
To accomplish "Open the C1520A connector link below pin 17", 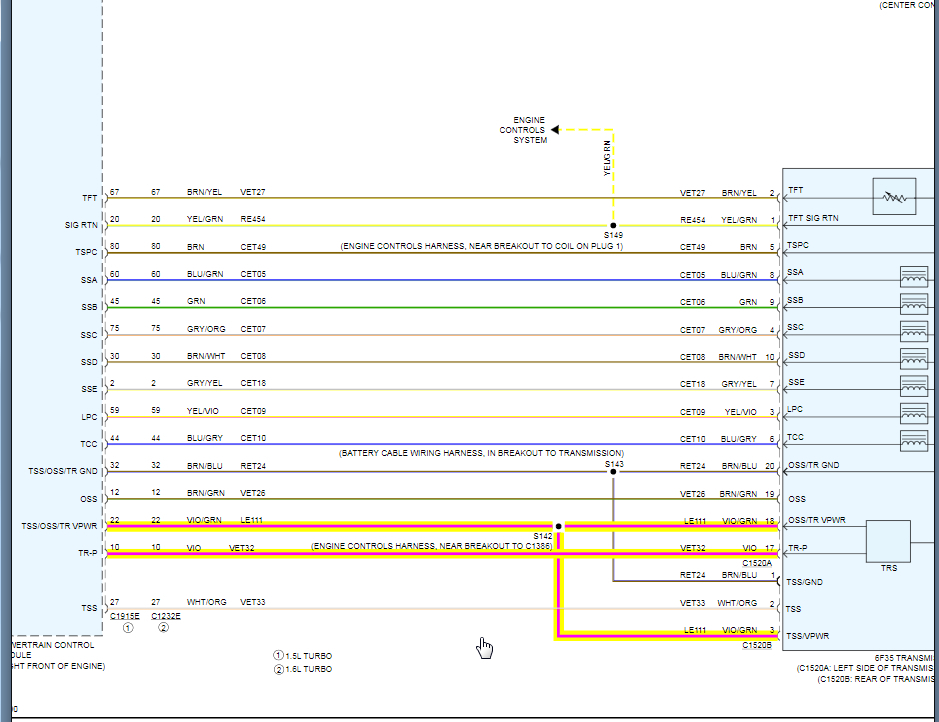I will coord(757,563).
